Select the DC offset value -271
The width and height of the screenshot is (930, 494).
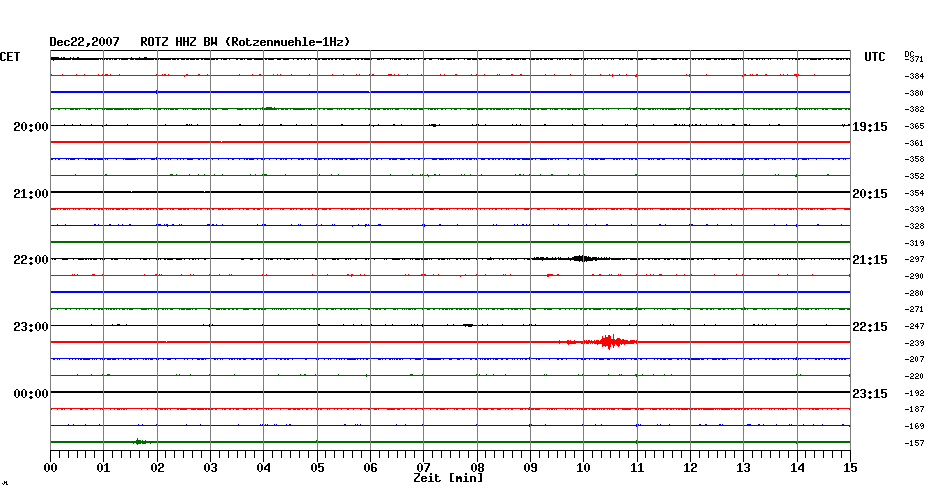tap(914, 310)
